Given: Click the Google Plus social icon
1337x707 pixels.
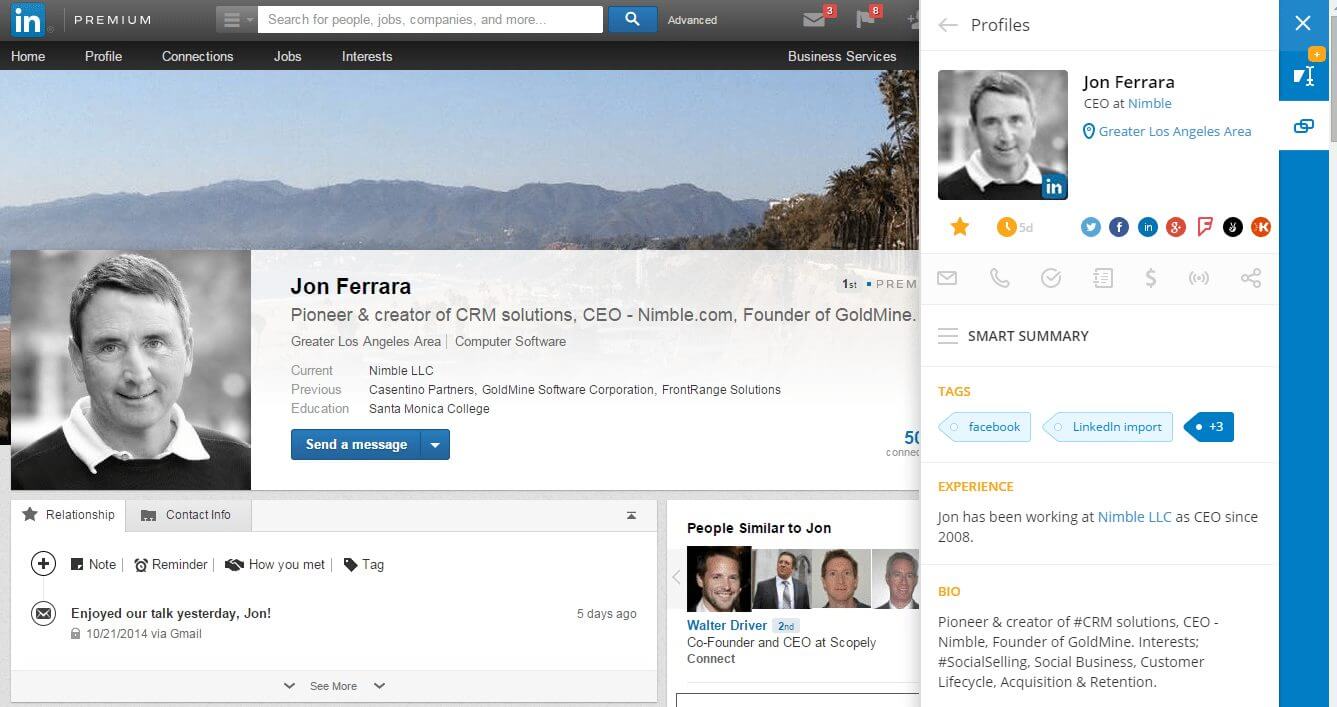Looking at the screenshot, I should pos(1176,227).
